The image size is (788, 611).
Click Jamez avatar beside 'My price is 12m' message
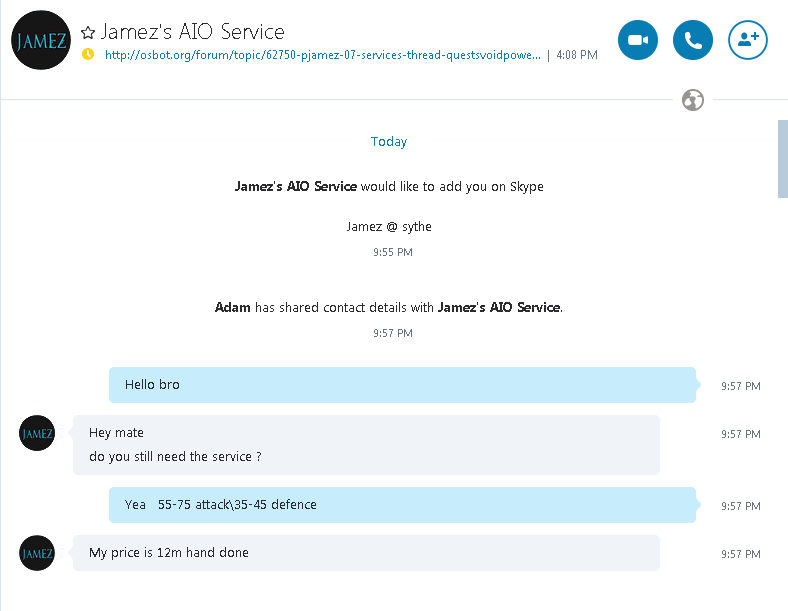coord(37,553)
